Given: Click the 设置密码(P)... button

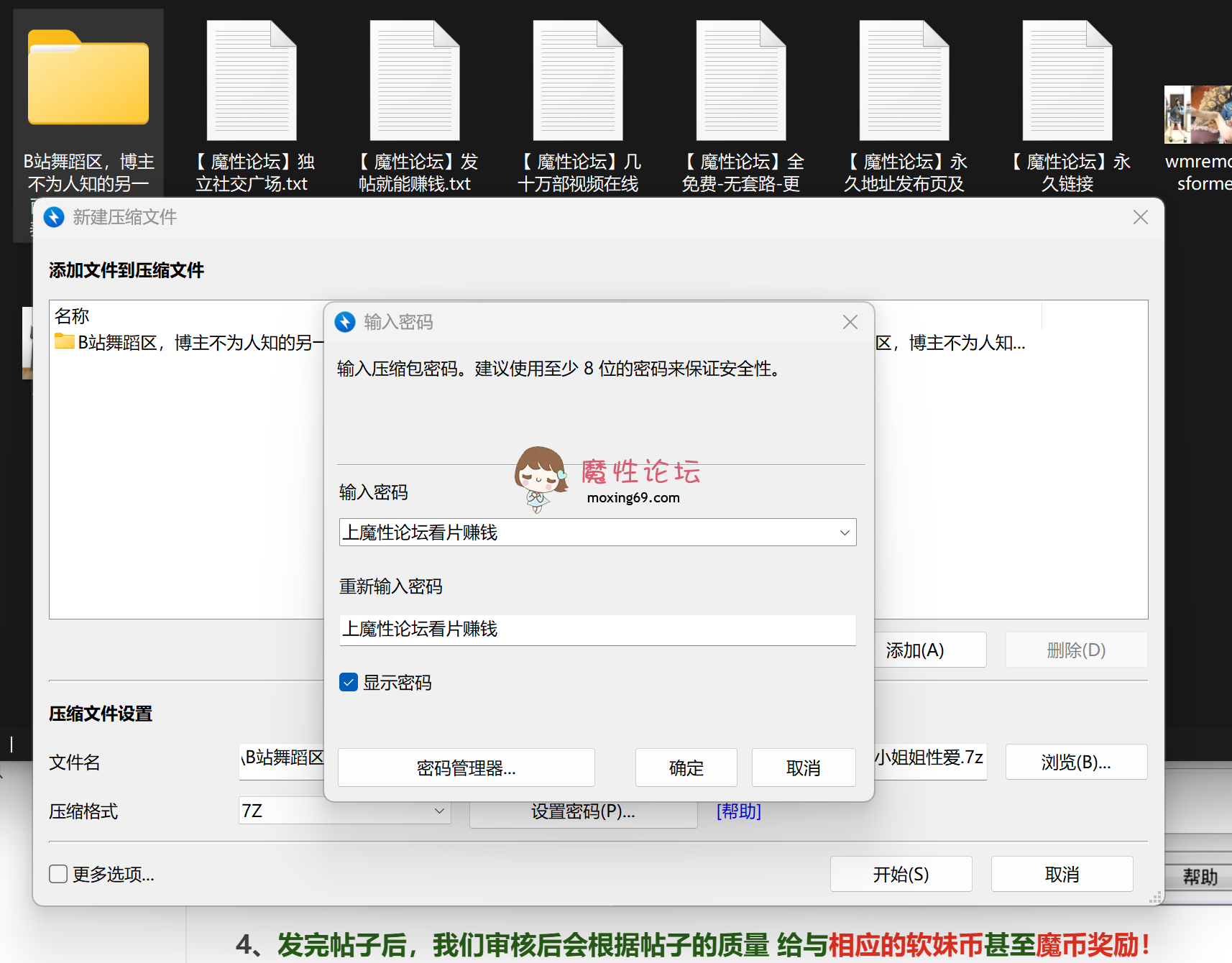Looking at the screenshot, I should pyautogui.click(x=583, y=812).
